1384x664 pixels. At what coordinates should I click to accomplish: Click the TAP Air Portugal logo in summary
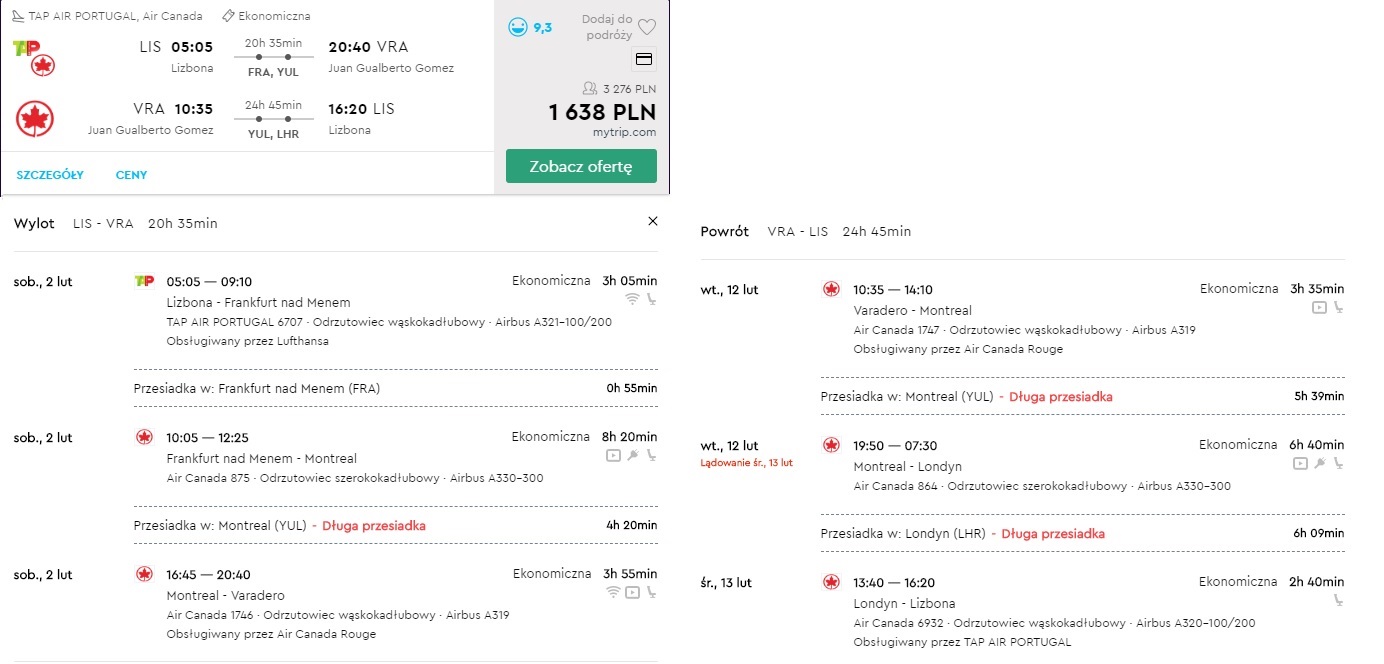(27, 47)
